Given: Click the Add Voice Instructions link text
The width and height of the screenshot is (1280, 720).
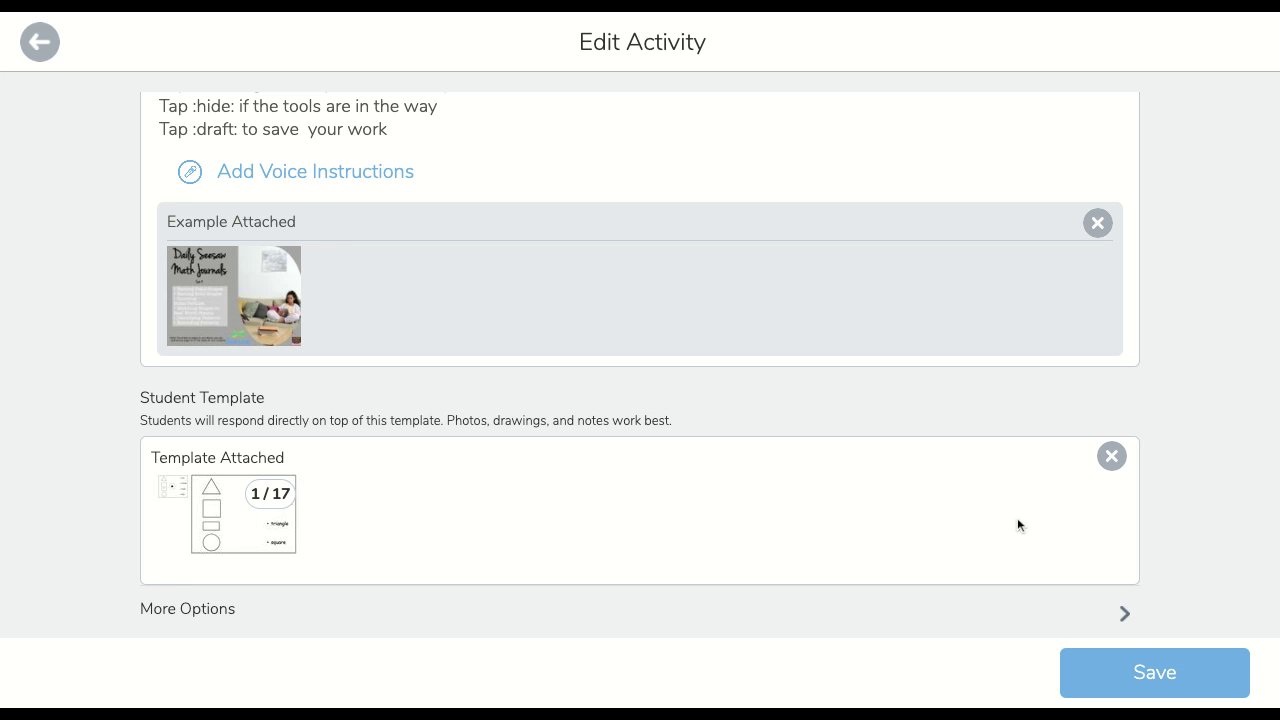Looking at the screenshot, I should pyautogui.click(x=315, y=172).
